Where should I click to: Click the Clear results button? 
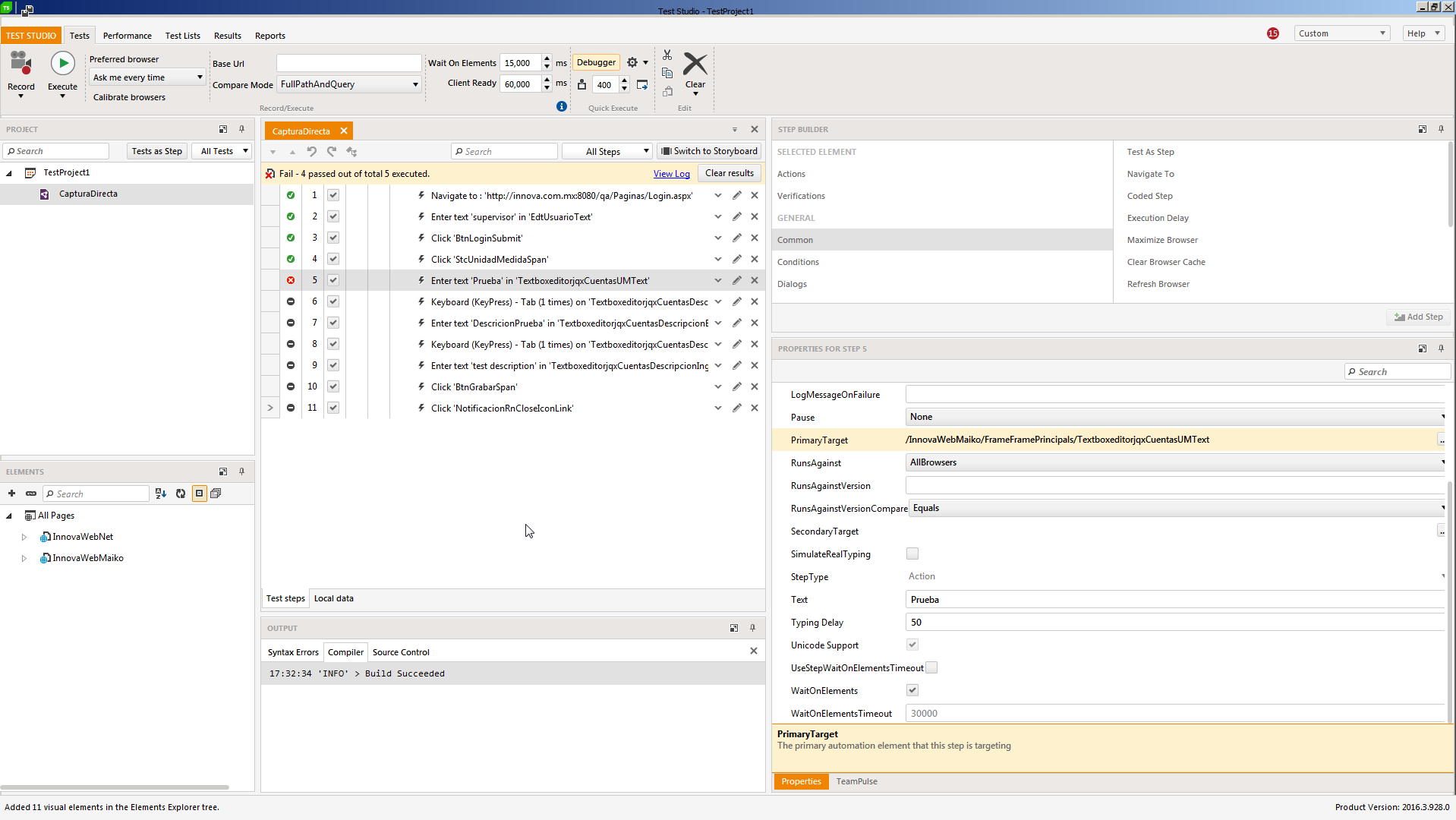729,174
